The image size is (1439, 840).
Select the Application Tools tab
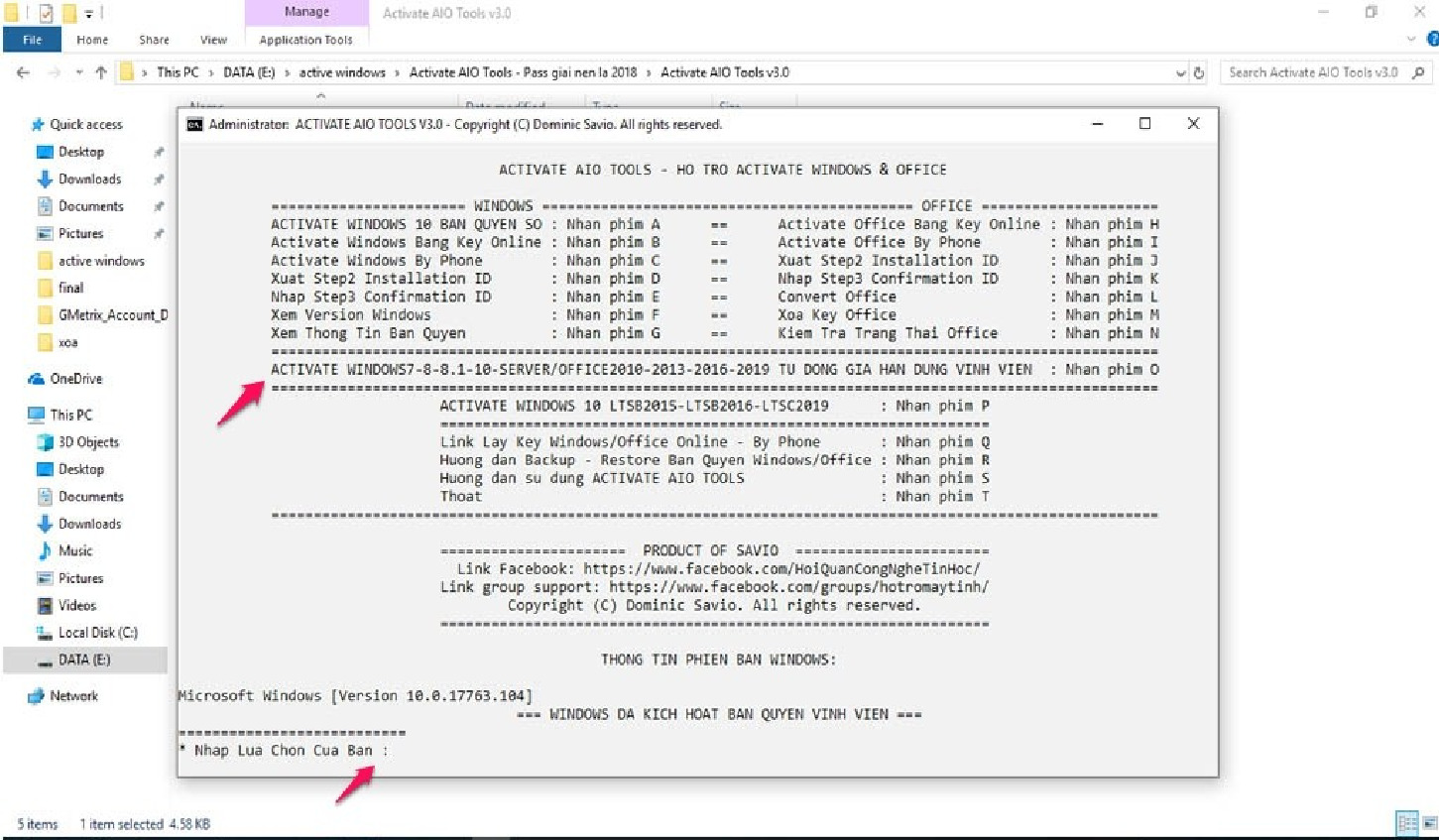pos(305,40)
